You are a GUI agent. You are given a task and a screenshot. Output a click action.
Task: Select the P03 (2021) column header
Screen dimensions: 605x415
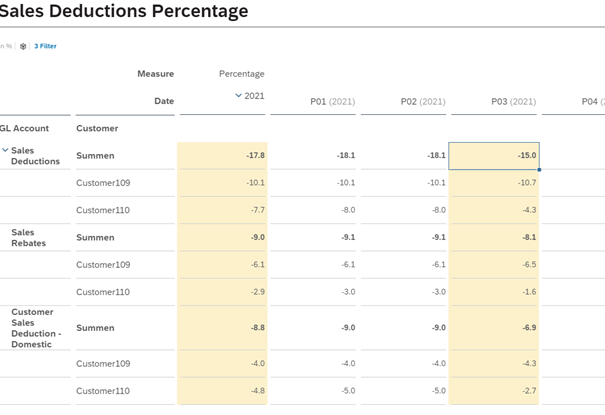pos(513,101)
